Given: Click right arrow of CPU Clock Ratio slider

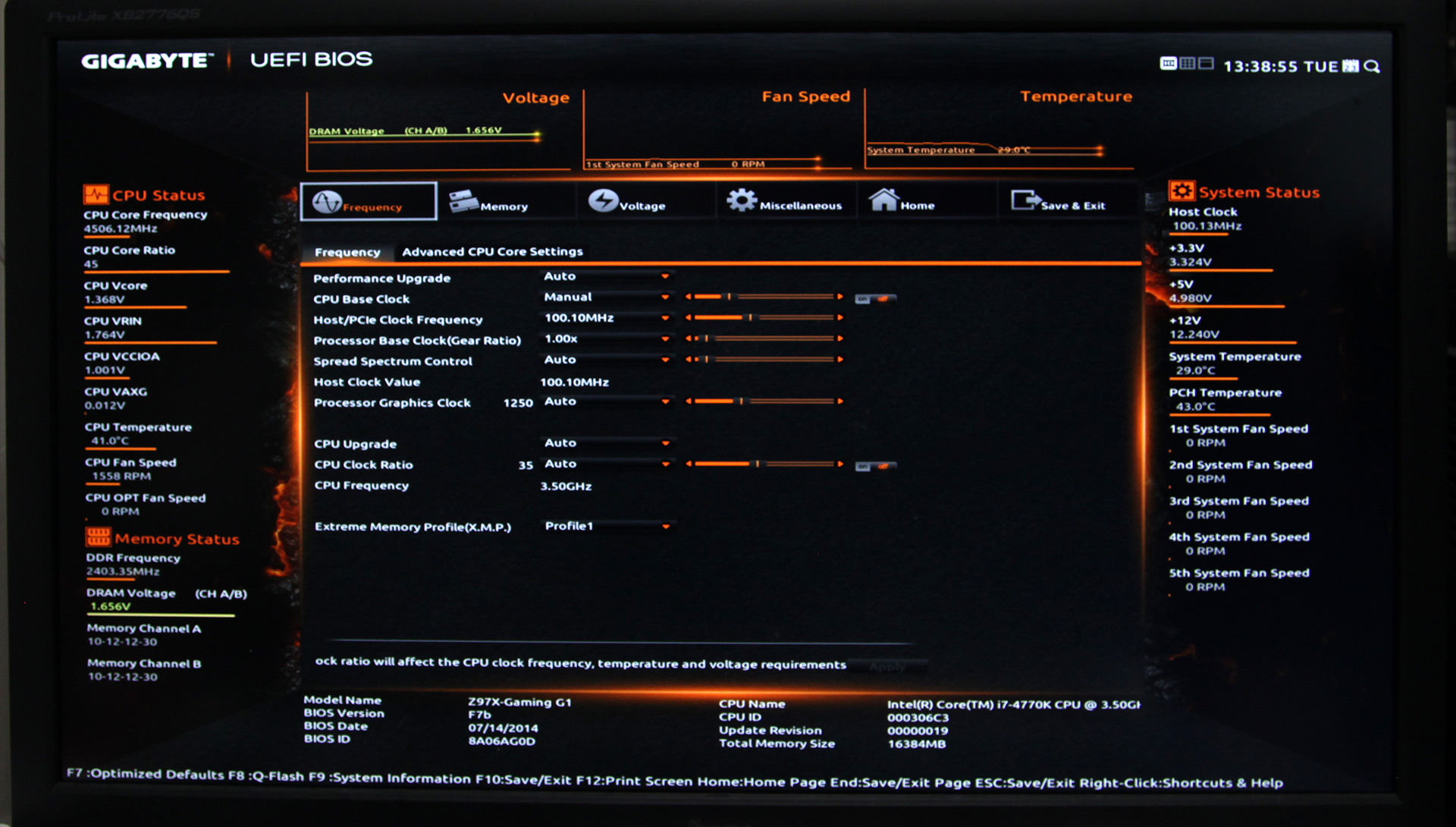Looking at the screenshot, I should [840, 464].
